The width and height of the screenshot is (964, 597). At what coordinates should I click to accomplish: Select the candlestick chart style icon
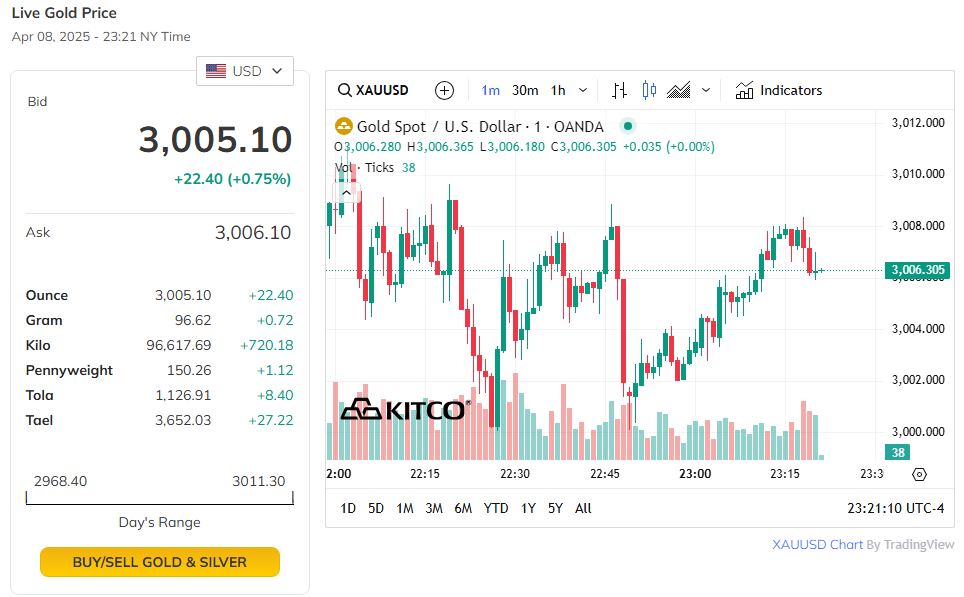647,90
